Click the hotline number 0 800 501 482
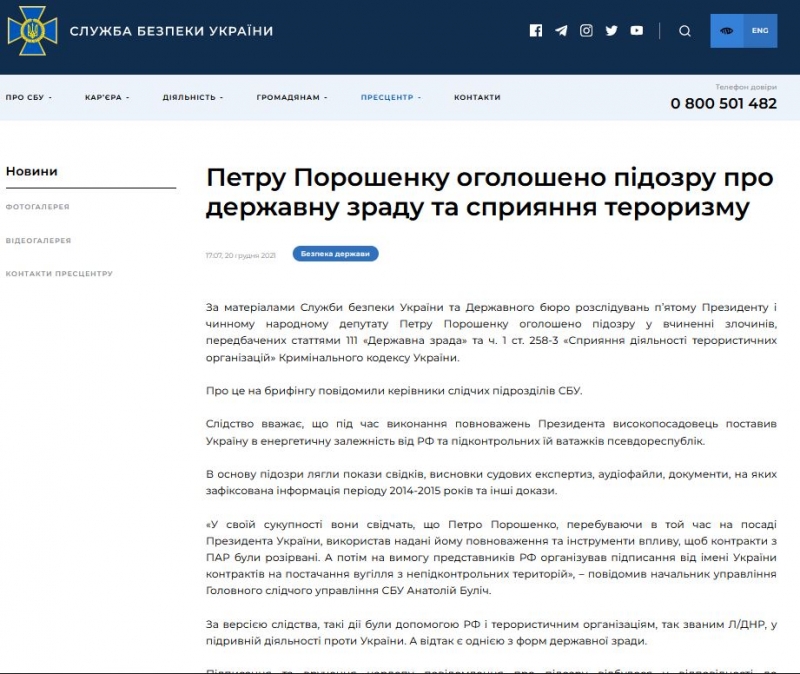 (x=723, y=103)
